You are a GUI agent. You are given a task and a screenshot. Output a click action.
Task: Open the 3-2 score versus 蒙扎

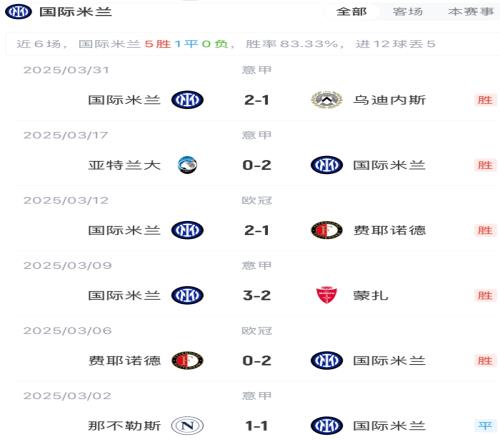pyautogui.click(x=257, y=295)
